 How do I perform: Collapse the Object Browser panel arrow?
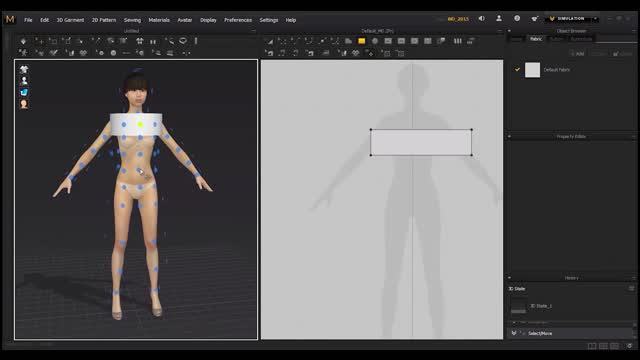click(x=509, y=31)
